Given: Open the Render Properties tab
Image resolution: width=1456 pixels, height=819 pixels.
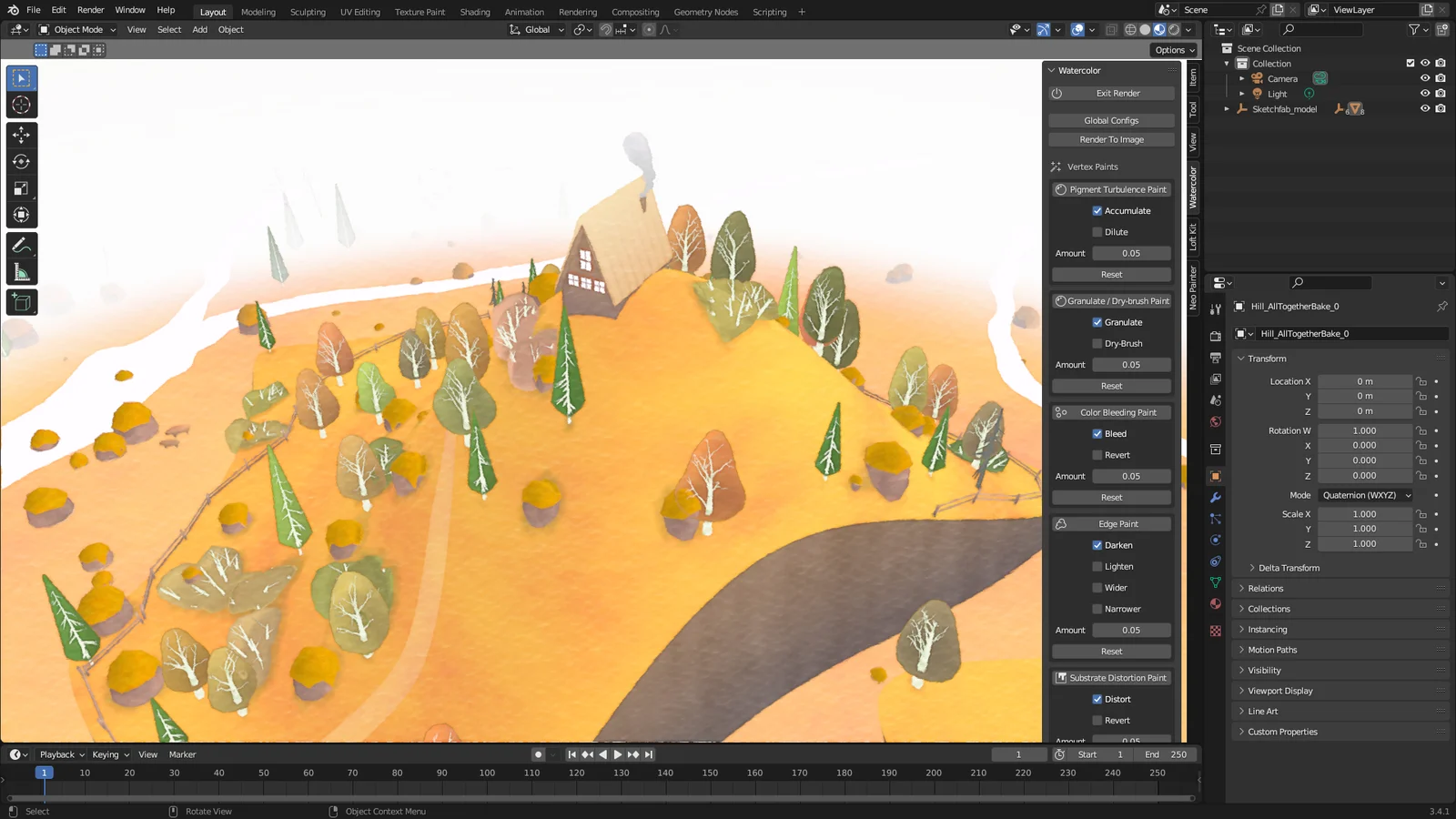Looking at the screenshot, I should pyautogui.click(x=1216, y=334).
